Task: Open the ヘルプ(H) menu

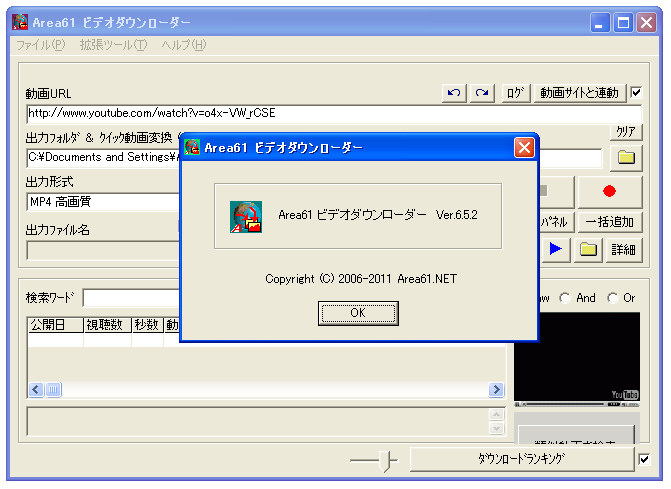Action: point(184,45)
